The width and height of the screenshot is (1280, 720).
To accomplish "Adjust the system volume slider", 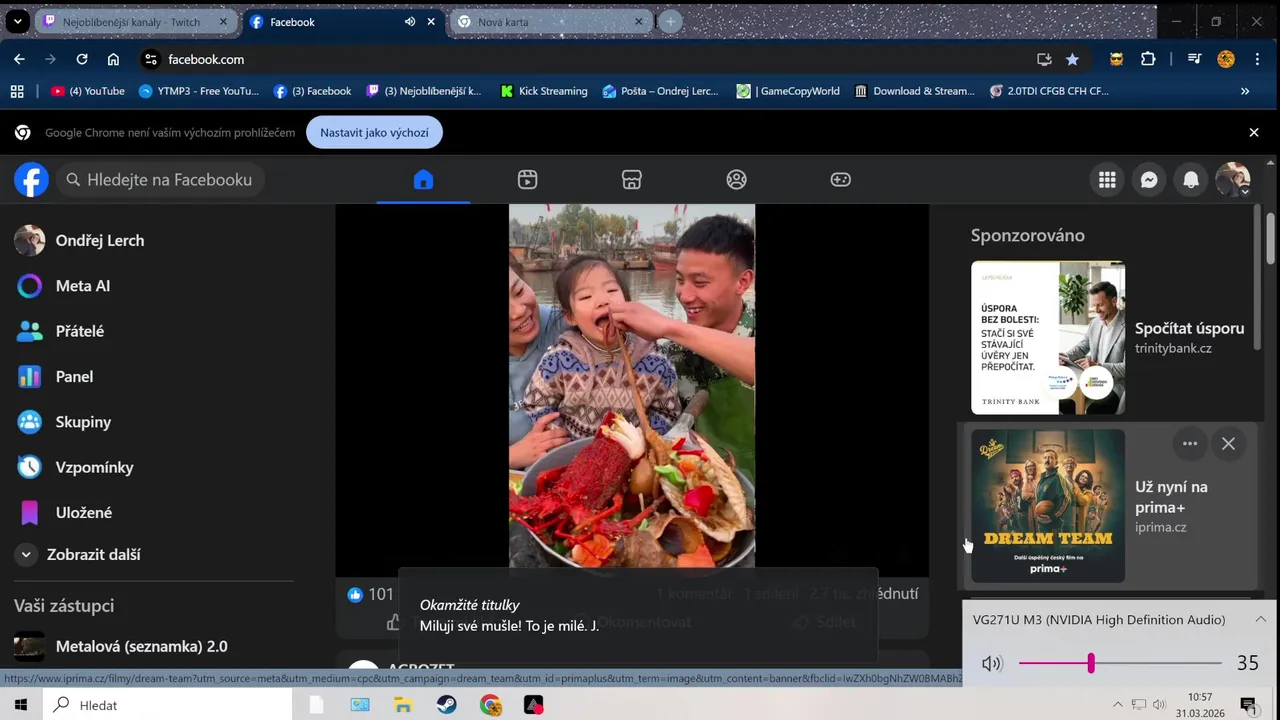I will tap(1120, 663).
